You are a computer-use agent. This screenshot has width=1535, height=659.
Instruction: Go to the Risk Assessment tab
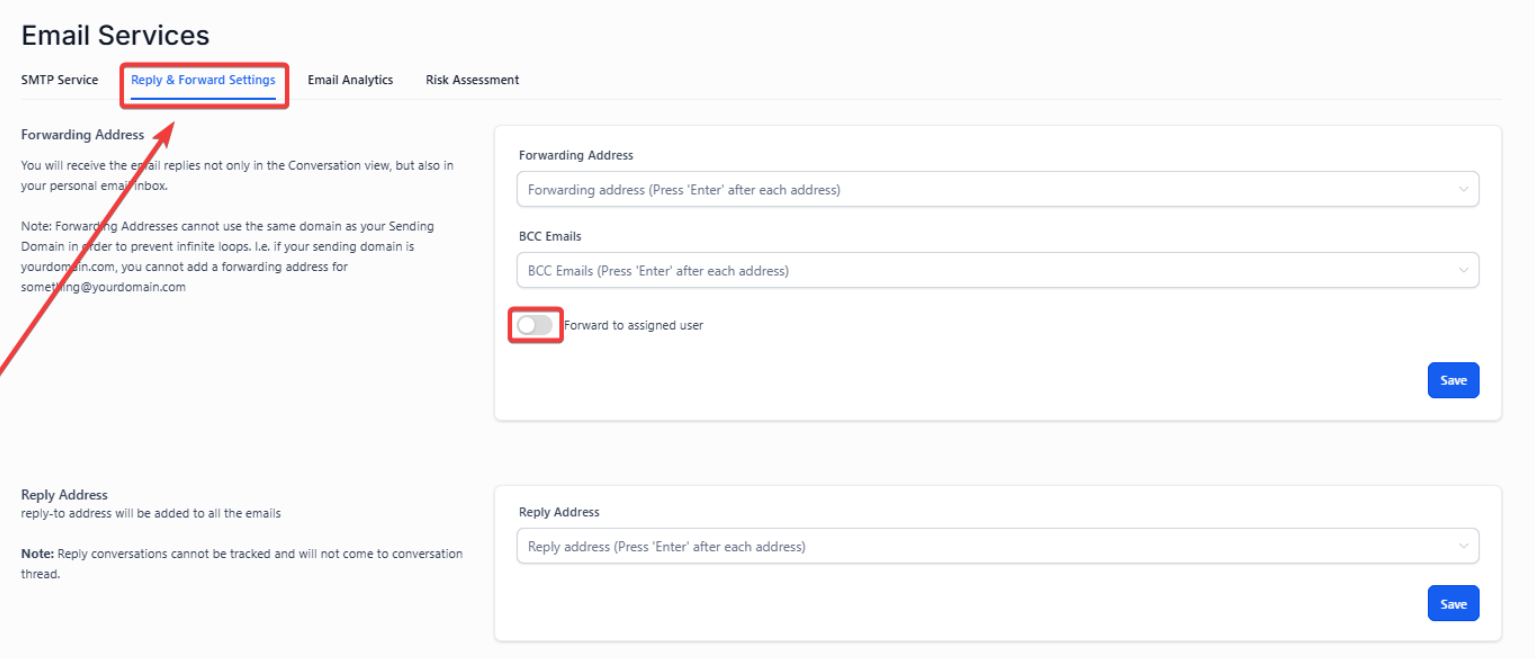pyautogui.click(x=472, y=80)
